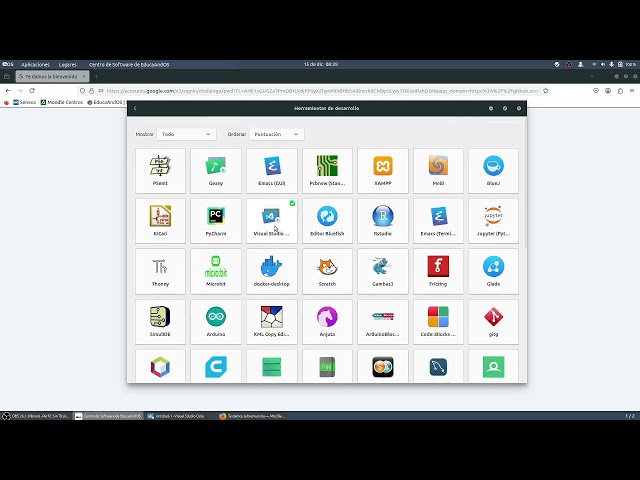Open the EducaAndOS bookmark

pos(105,102)
